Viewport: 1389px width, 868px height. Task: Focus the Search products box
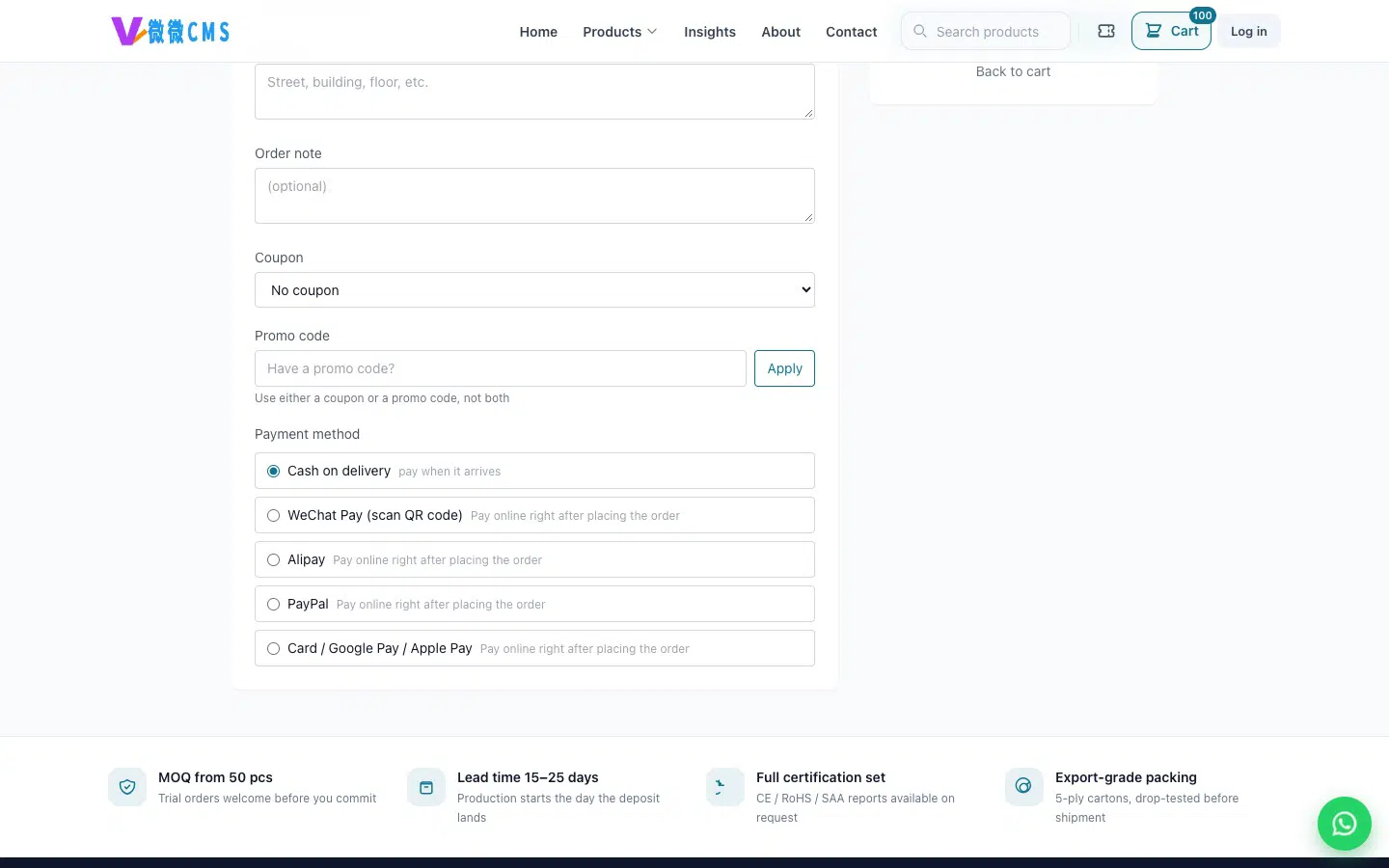[986, 31]
